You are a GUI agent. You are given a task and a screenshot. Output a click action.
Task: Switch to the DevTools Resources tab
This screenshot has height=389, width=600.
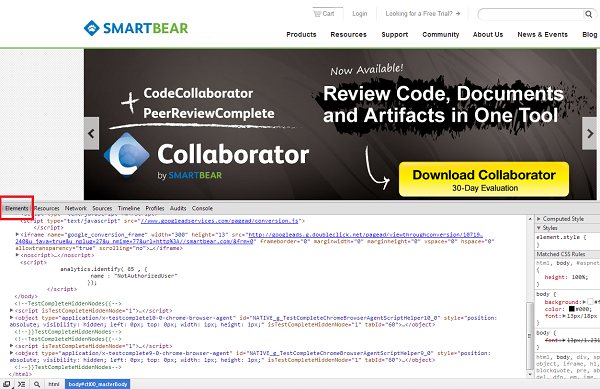click(x=47, y=208)
